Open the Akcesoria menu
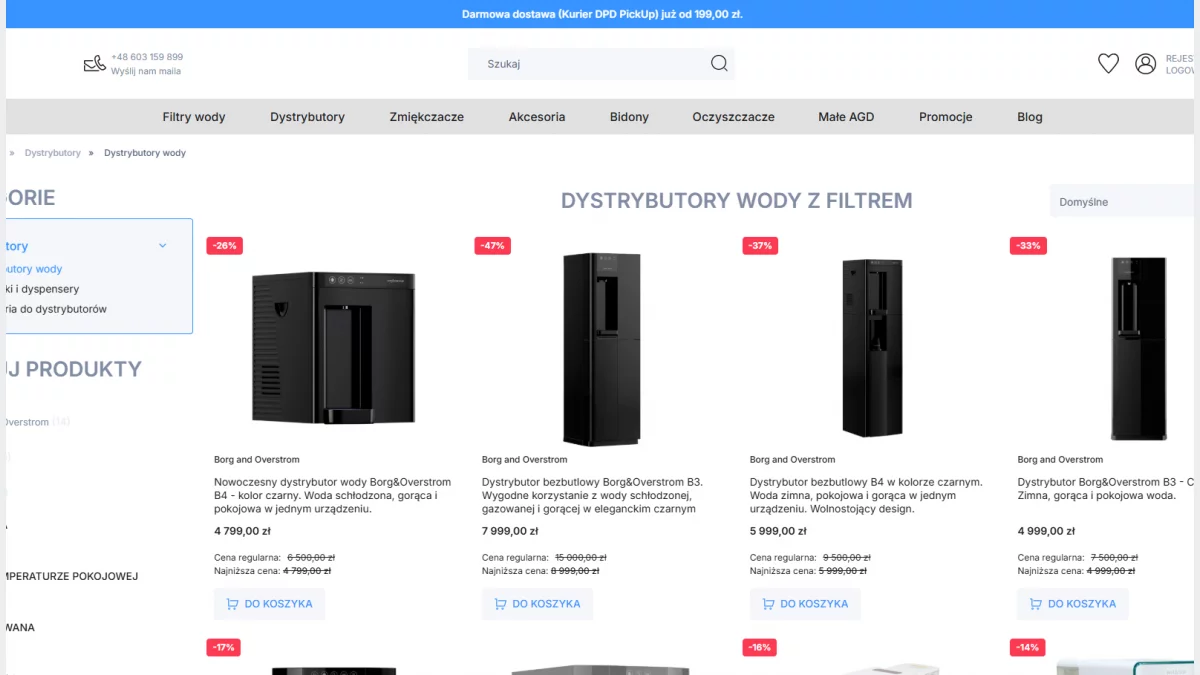This screenshot has width=1200, height=675. point(537,117)
